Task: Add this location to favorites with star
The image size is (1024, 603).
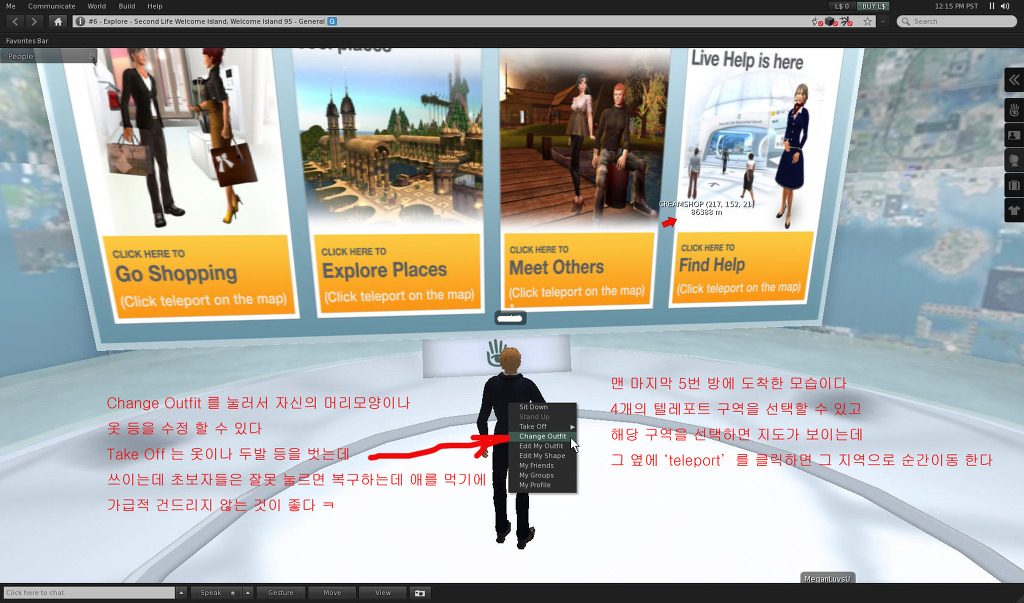Action: tap(867, 22)
